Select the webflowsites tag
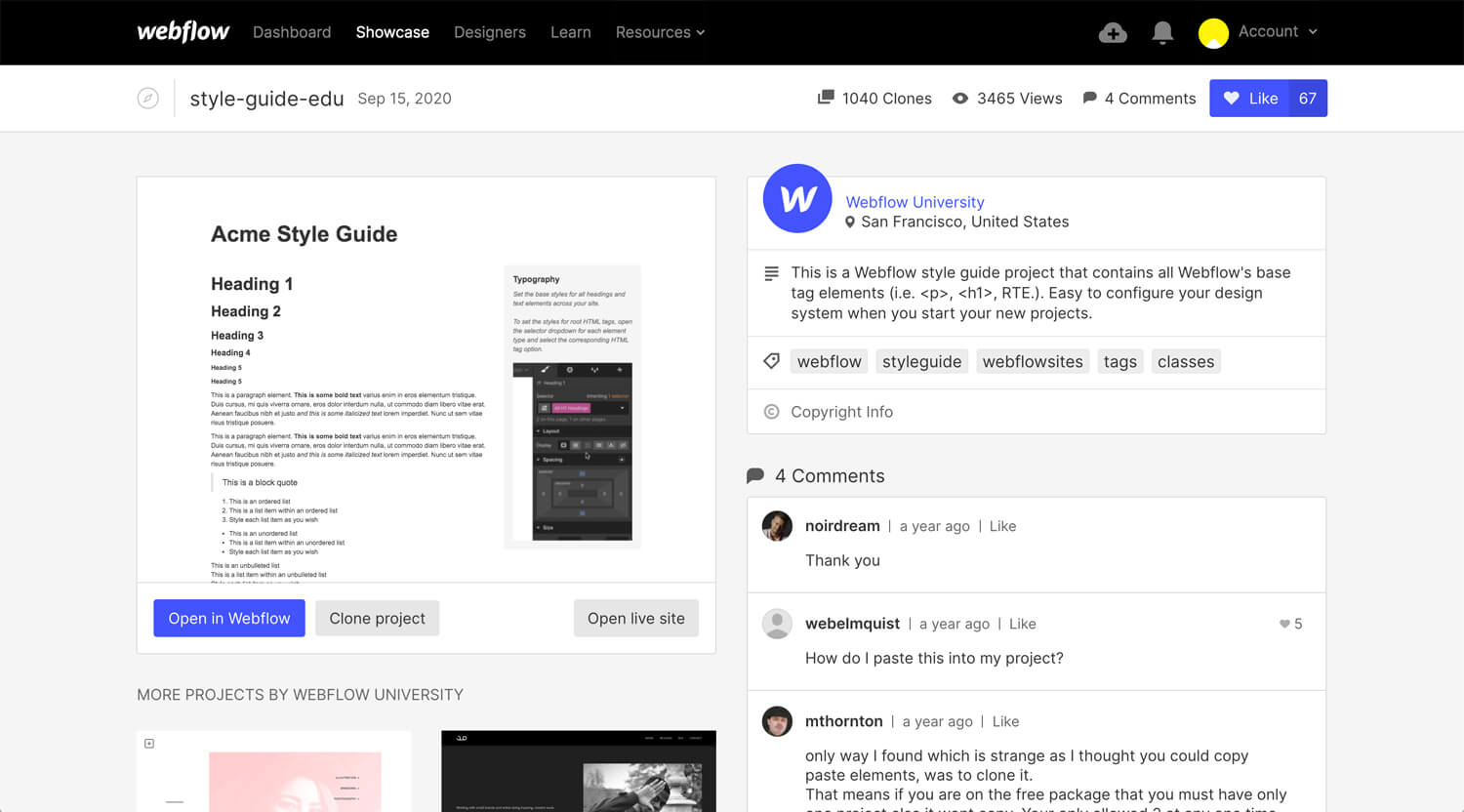This screenshot has width=1464, height=812. coord(1033,361)
